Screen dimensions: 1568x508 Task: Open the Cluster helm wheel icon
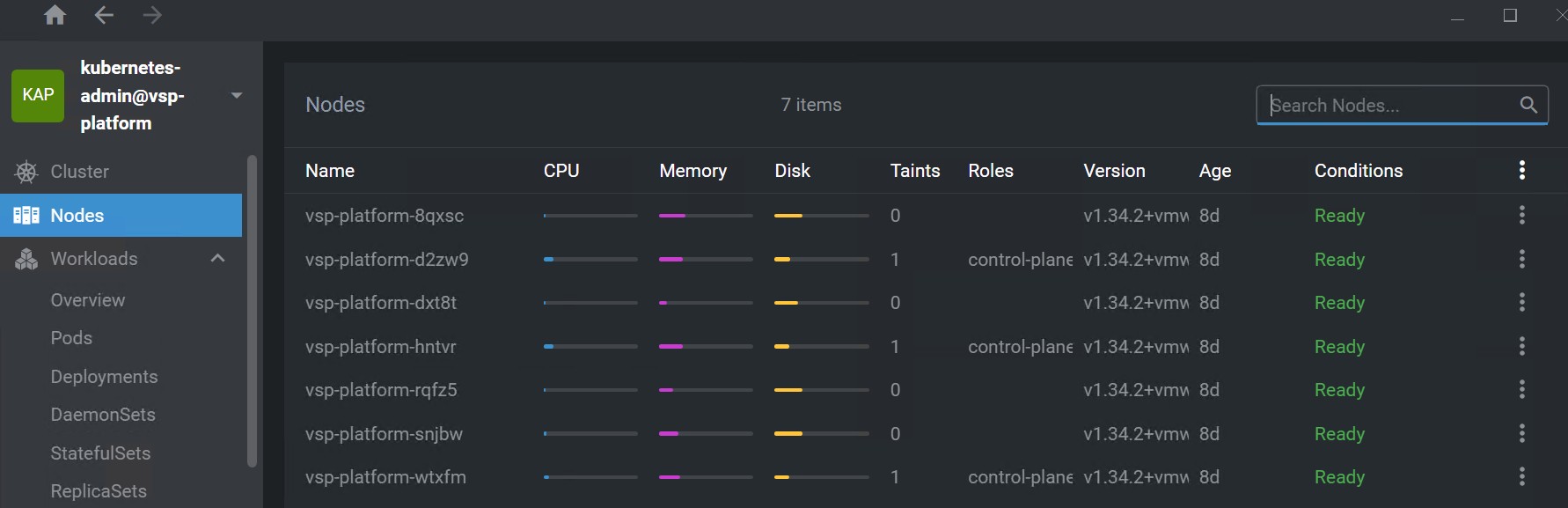26,172
